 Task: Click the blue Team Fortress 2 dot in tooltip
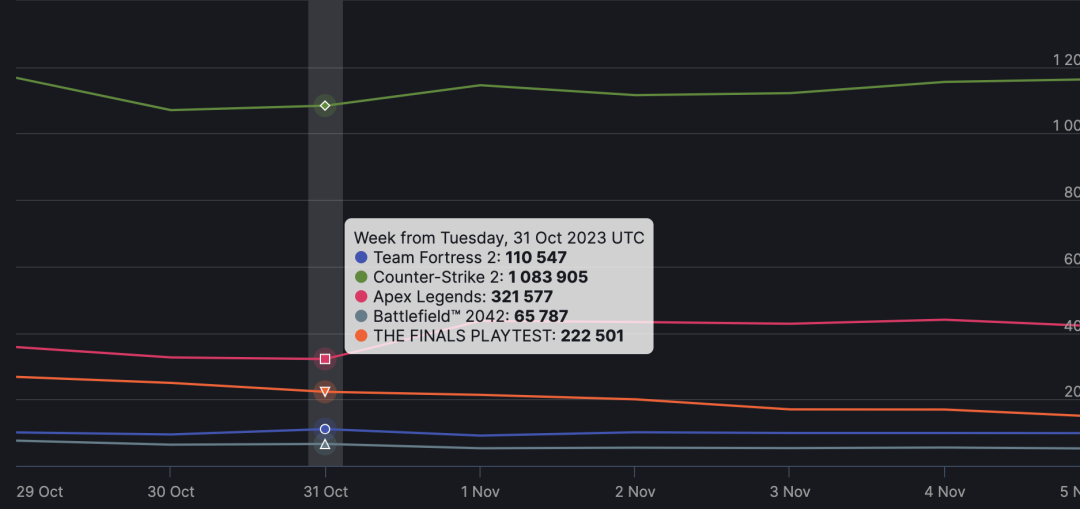[x=362, y=258]
